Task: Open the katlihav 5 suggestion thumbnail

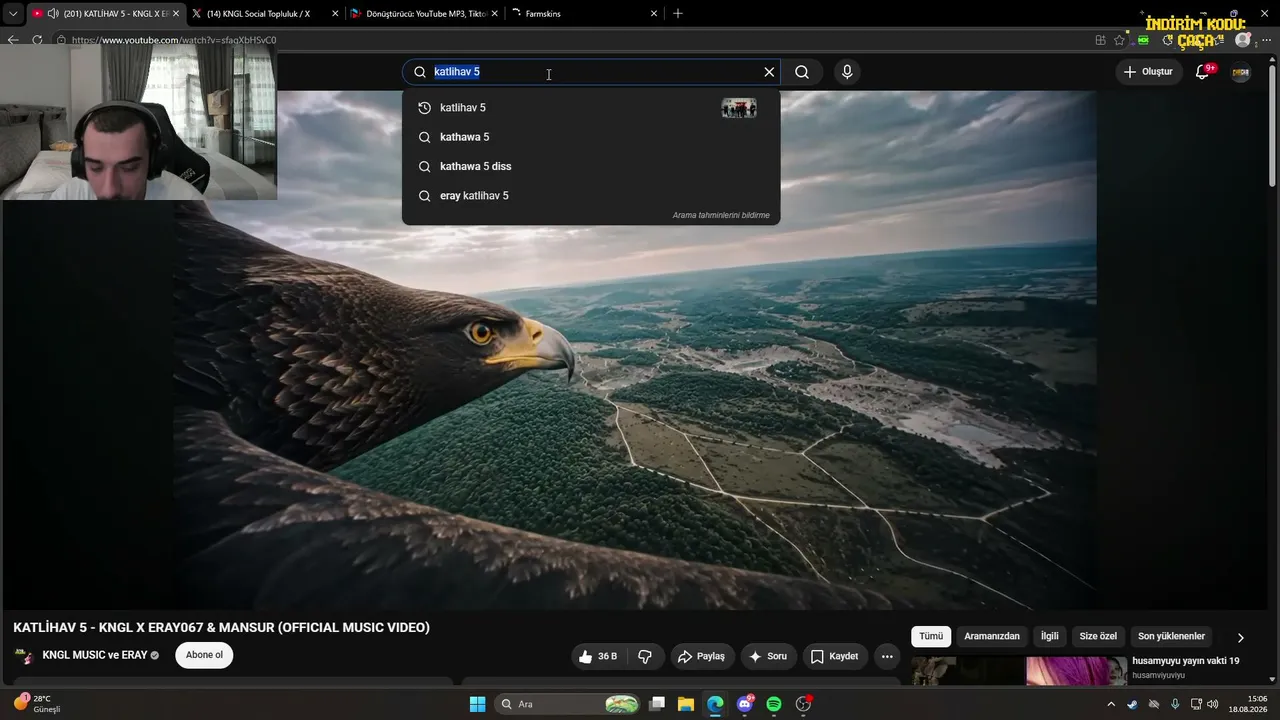Action: (739, 108)
